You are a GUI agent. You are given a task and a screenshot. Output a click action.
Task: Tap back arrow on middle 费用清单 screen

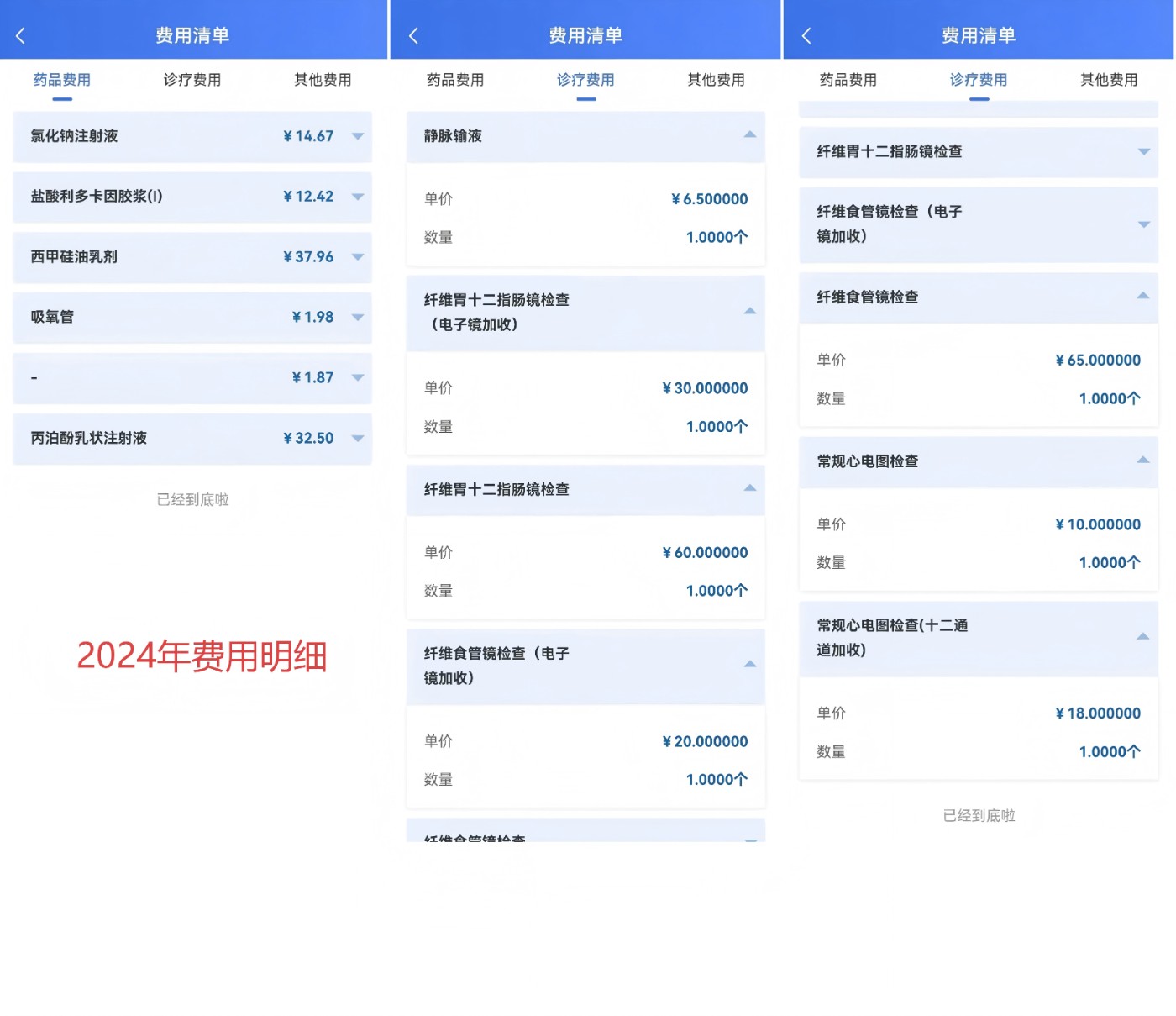[413, 35]
